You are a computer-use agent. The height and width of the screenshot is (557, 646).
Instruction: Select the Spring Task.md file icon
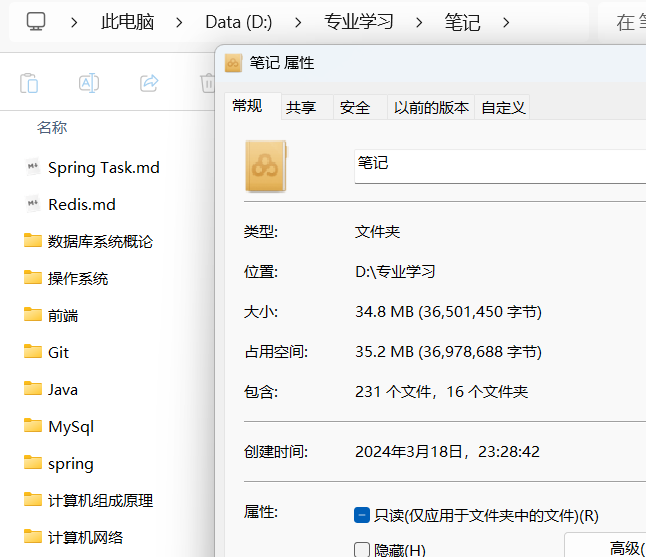[33, 166]
